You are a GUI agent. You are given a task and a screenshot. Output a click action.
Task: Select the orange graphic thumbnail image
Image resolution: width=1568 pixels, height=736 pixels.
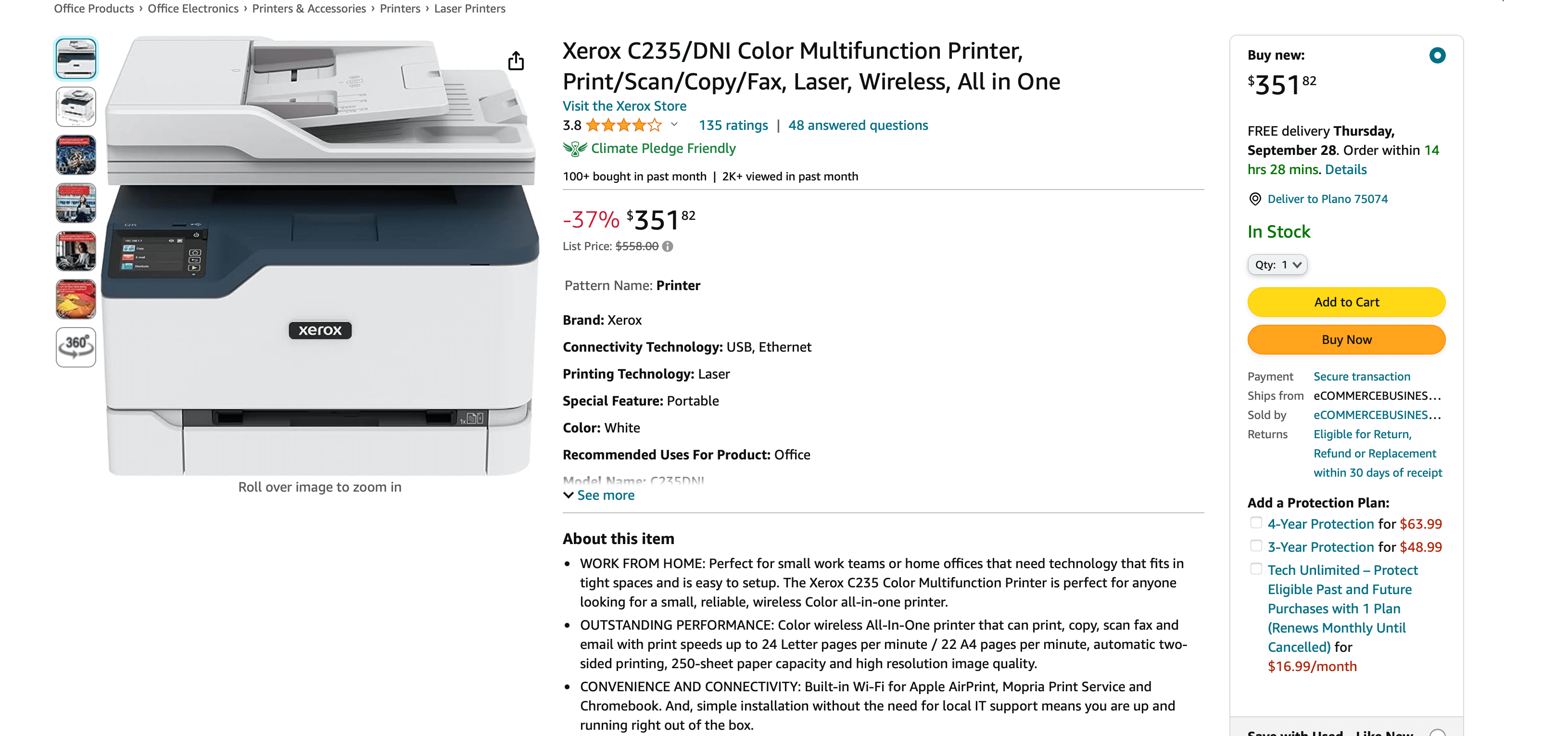(x=76, y=299)
